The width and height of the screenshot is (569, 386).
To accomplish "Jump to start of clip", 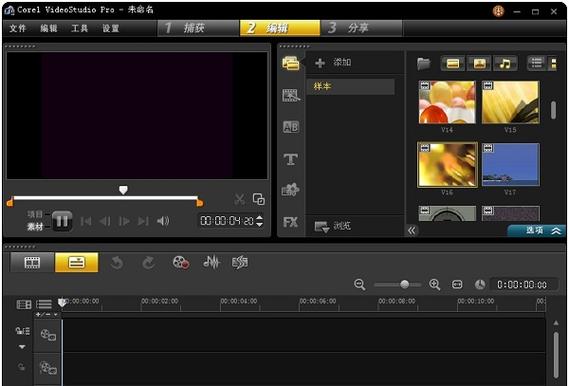I will pyautogui.click(x=86, y=221).
